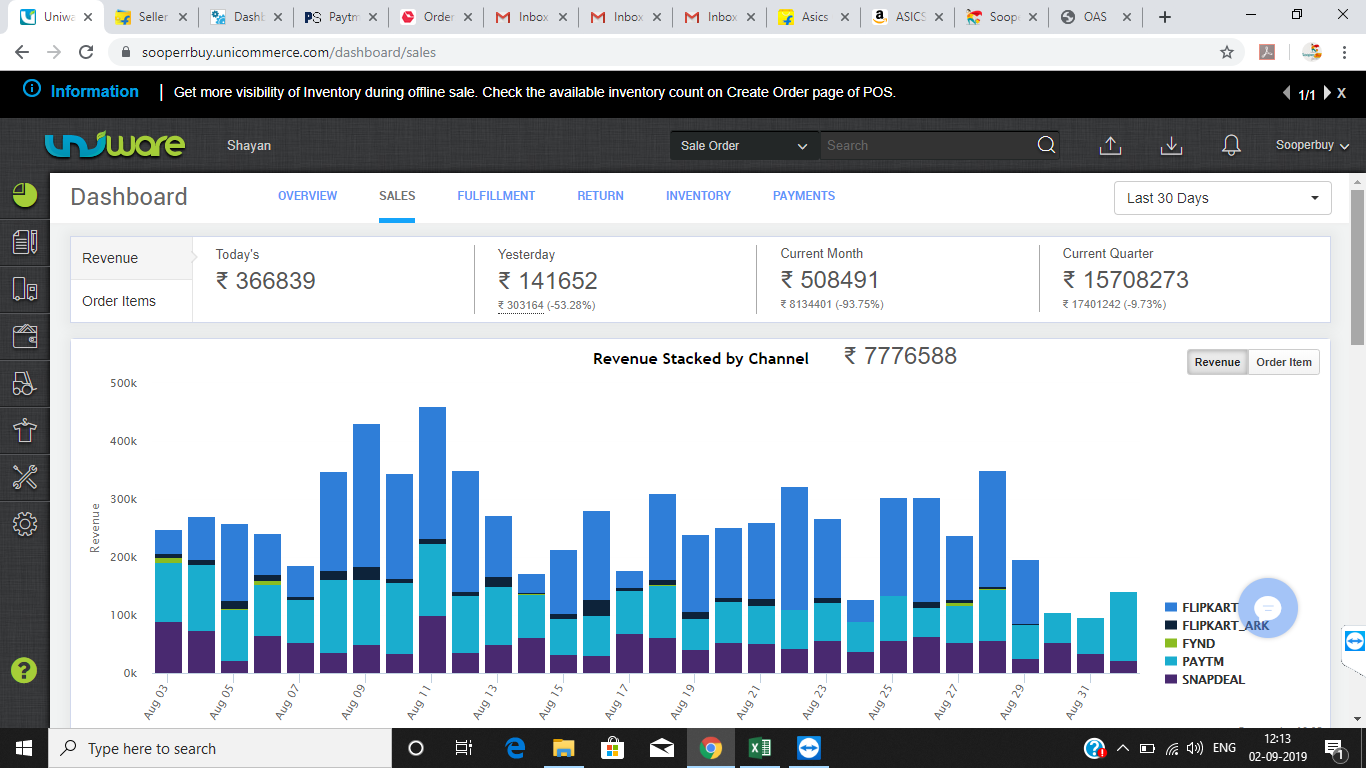The height and width of the screenshot is (768, 1366).
Task: Toggle chart to Revenue view
Action: tap(1217, 362)
